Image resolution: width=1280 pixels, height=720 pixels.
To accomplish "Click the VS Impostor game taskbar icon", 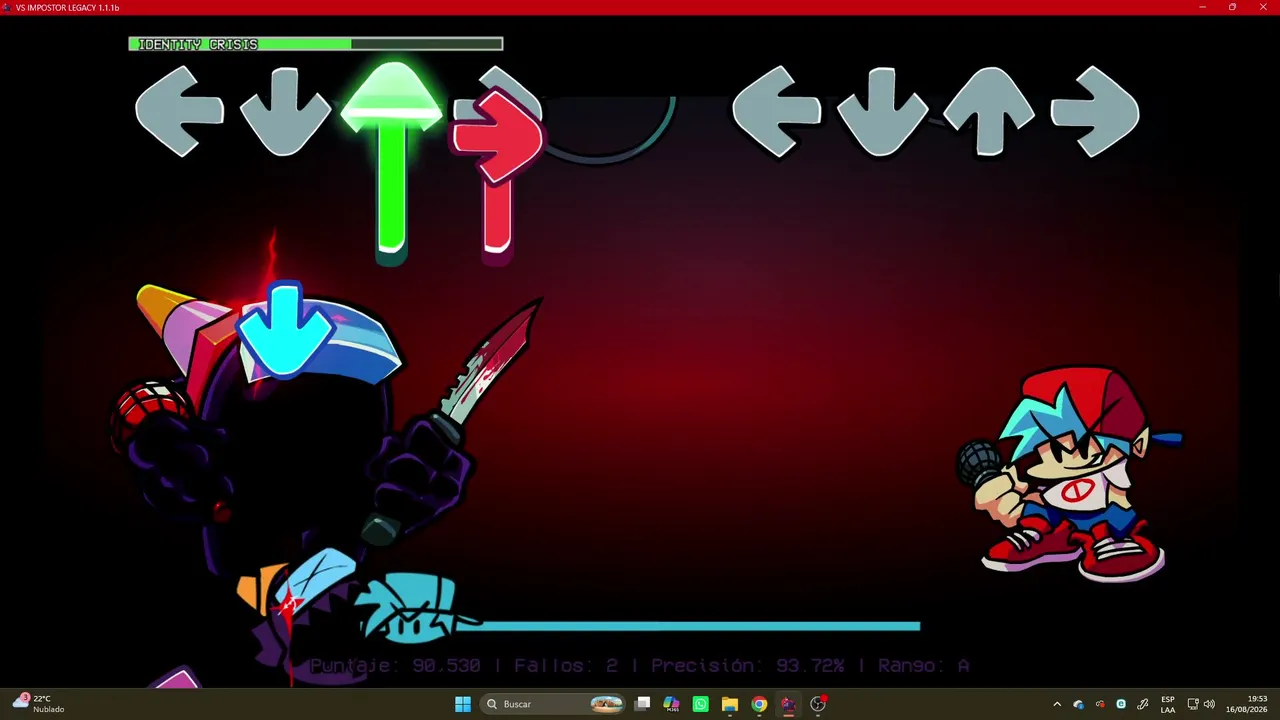I will (x=788, y=704).
